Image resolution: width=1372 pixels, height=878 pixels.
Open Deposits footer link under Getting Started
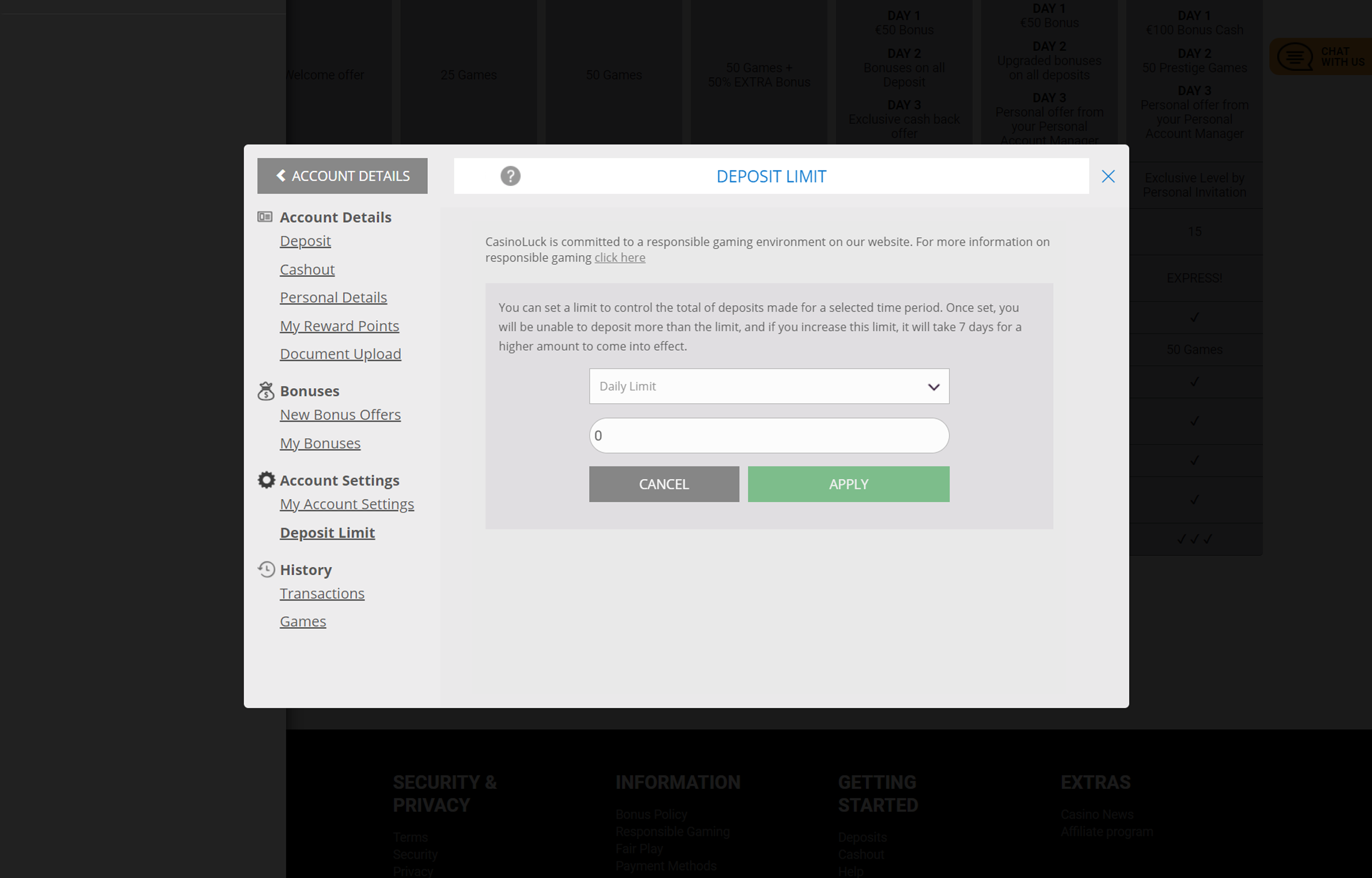click(862, 837)
